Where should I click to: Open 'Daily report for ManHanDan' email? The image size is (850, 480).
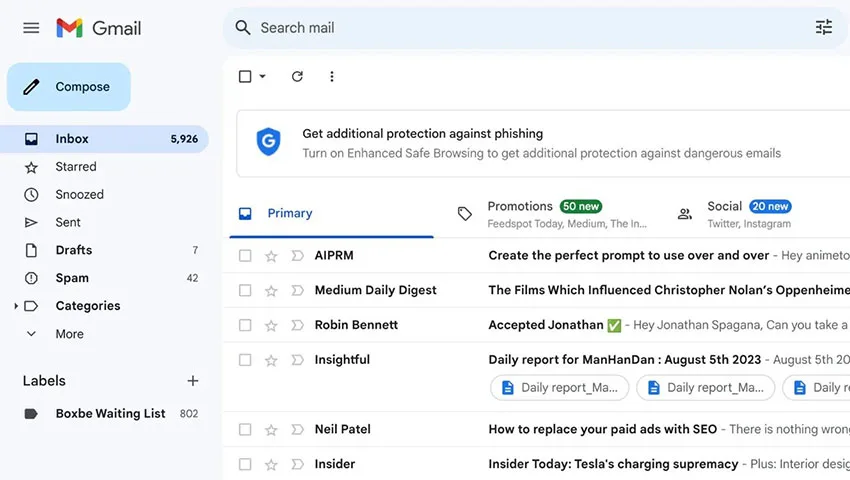pos(624,360)
